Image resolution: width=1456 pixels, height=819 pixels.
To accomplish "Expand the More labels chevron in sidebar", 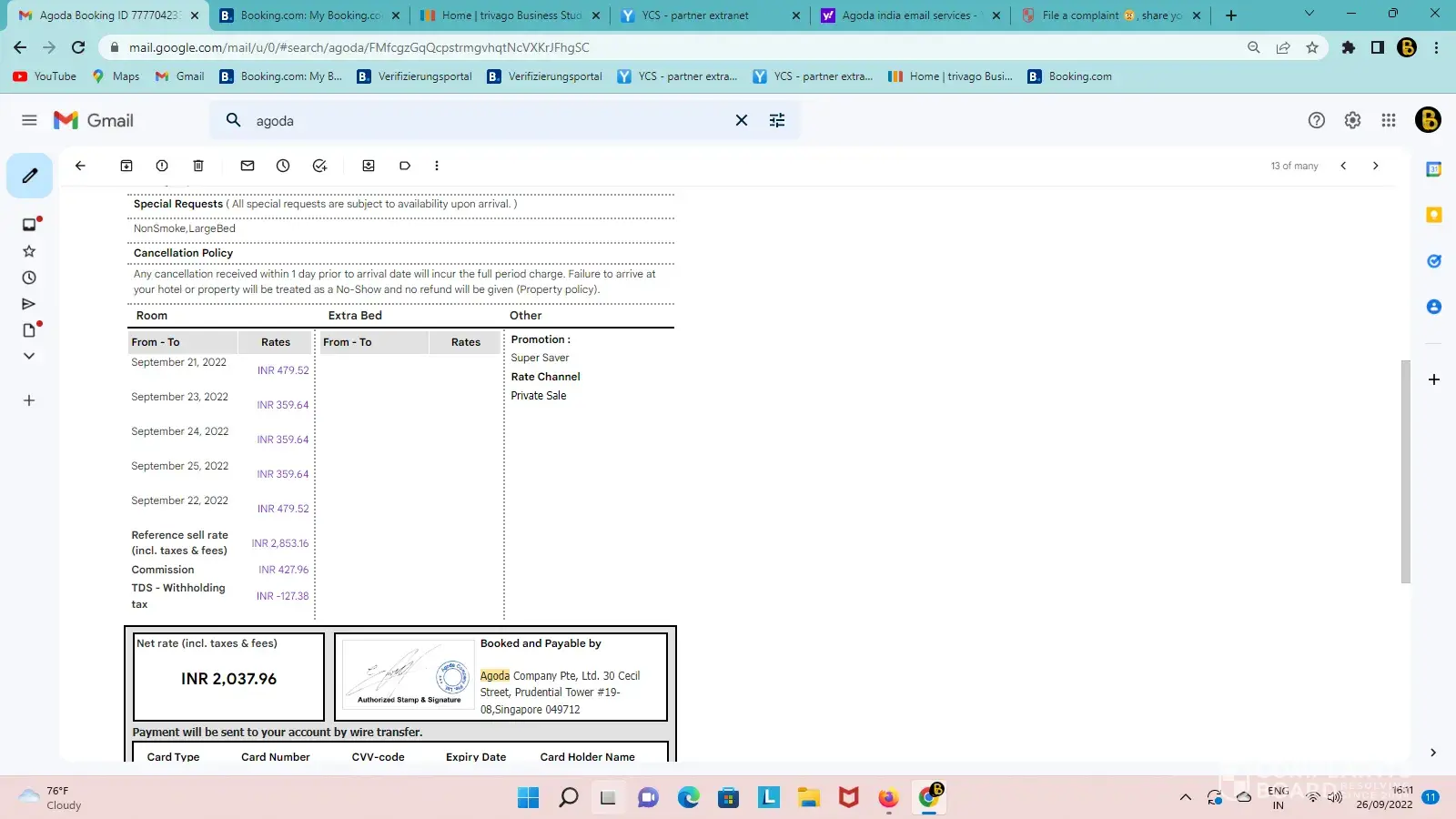I will pyautogui.click(x=29, y=356).
